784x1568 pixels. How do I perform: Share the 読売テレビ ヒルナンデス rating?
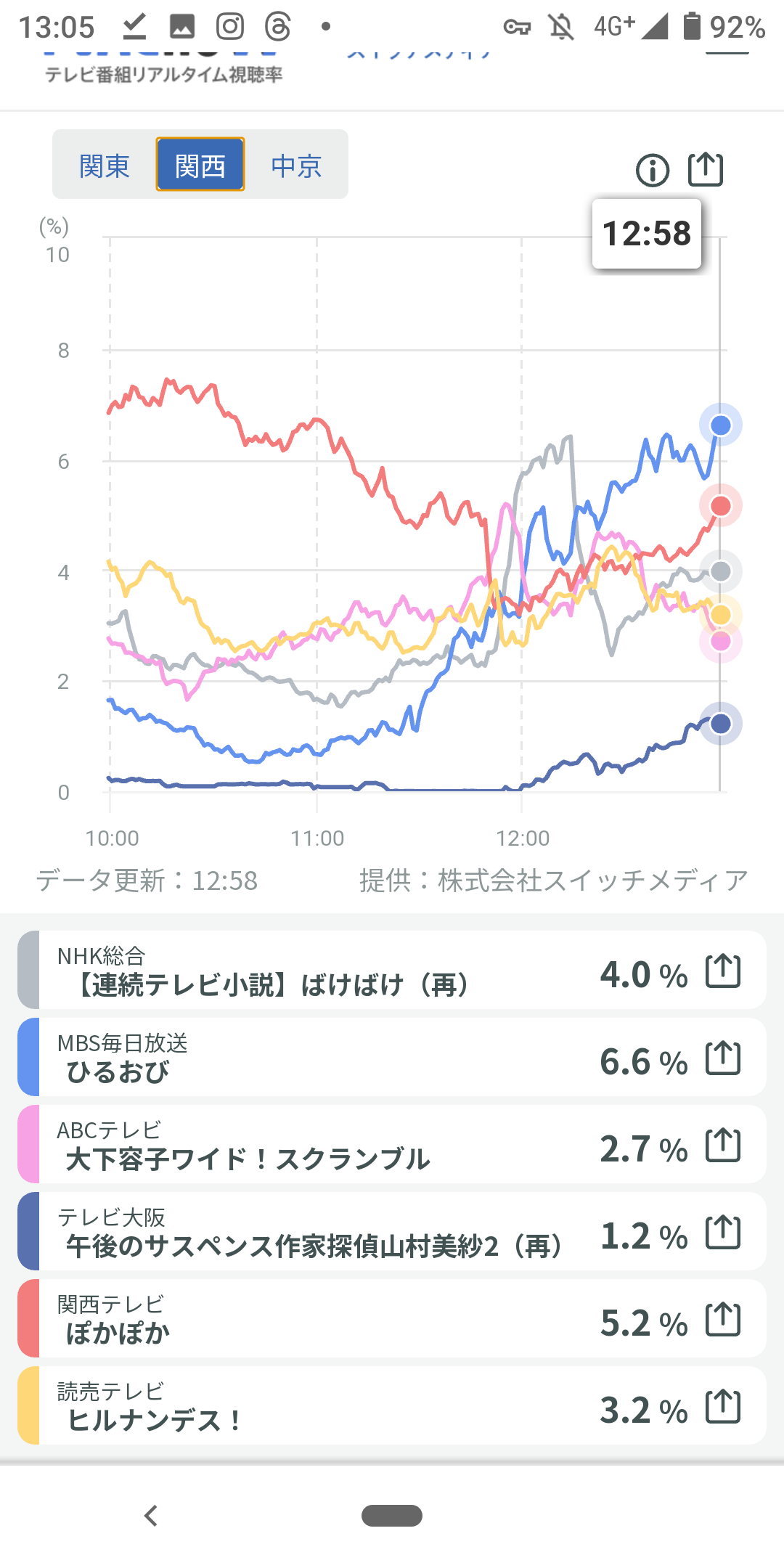tap(723, 1407)
